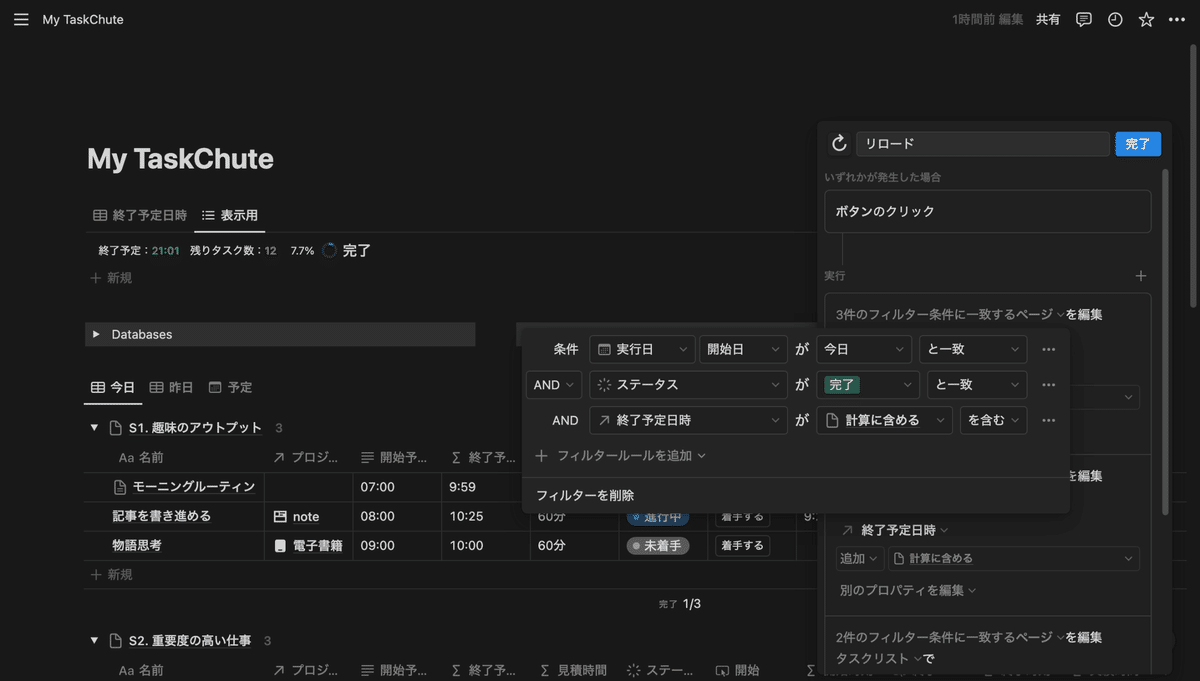
Task: Open the 実行日 property dropdown
Action: [x=641, y=349]
